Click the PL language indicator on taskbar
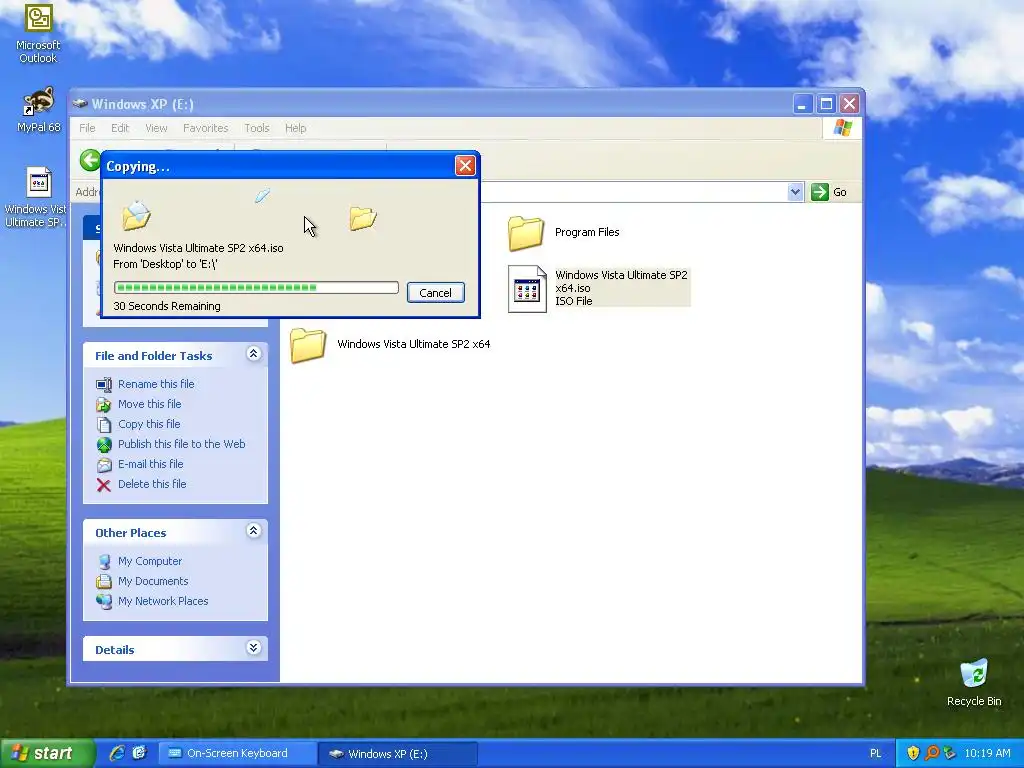The height and width of the screenshot is (768, 1024). tap(876, 754)
